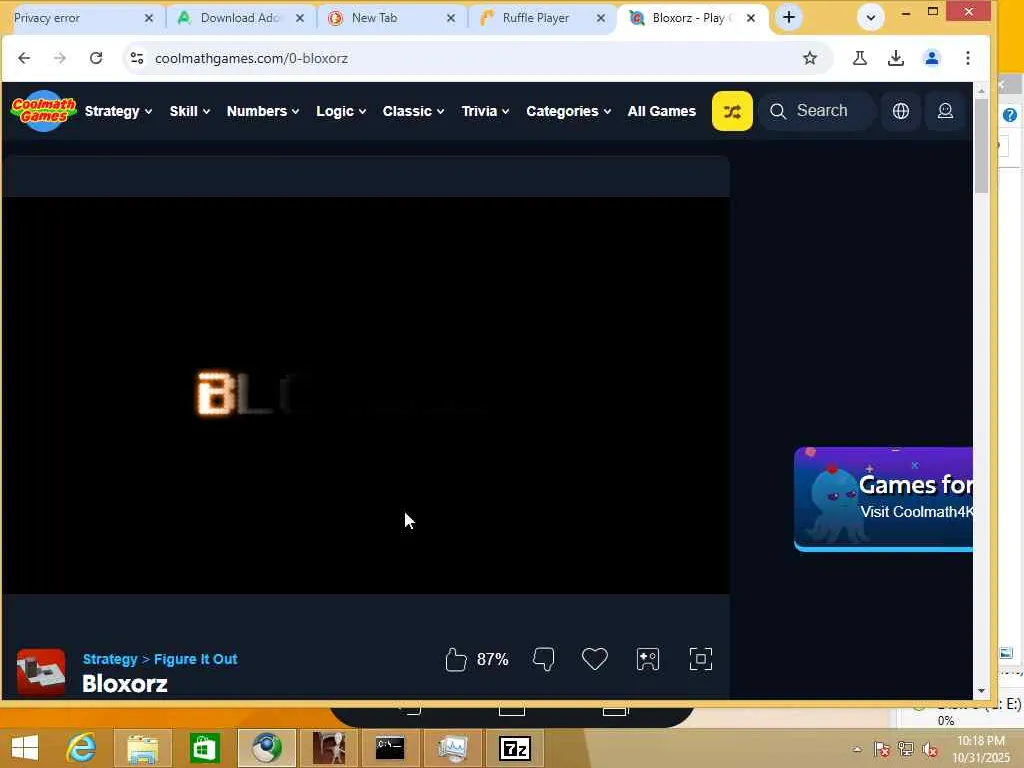Click the Strategy breadcrumb link

110,659
